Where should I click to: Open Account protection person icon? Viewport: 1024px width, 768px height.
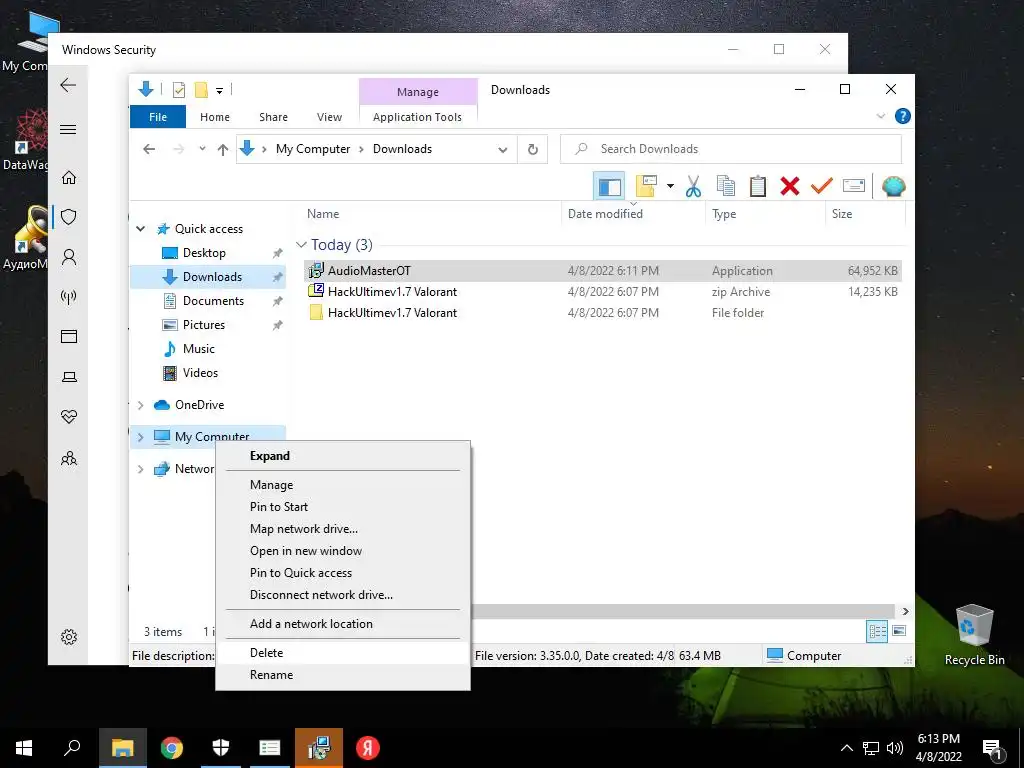pos(69,257)
